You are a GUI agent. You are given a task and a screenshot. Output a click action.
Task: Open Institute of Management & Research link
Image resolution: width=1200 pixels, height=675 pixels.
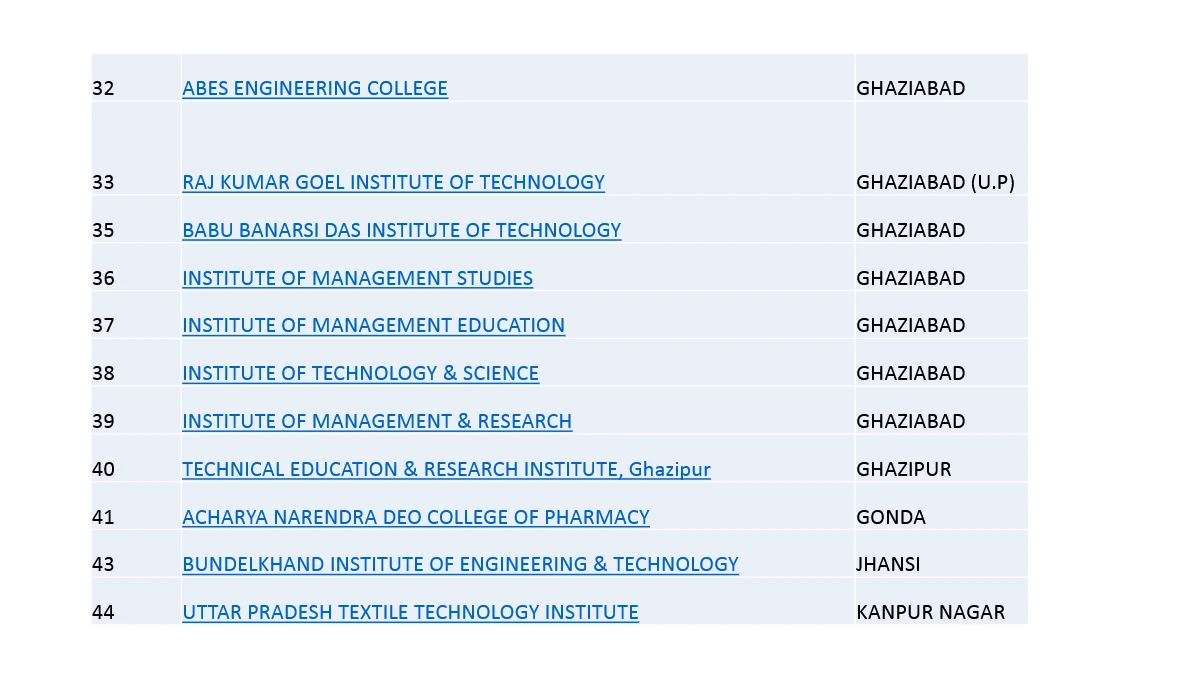pyautogui.click(x=377, y=421)
